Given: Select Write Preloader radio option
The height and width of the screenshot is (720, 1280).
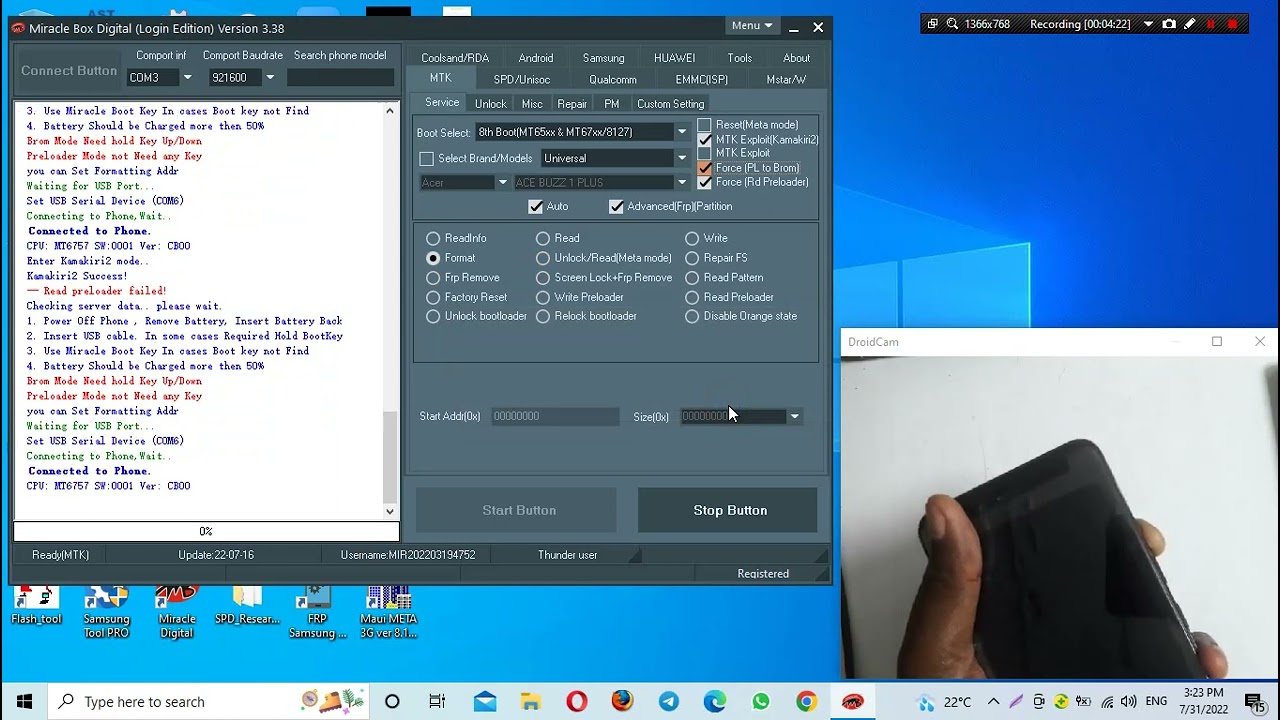Looking at the screenshot, I should tap(543, 297).
